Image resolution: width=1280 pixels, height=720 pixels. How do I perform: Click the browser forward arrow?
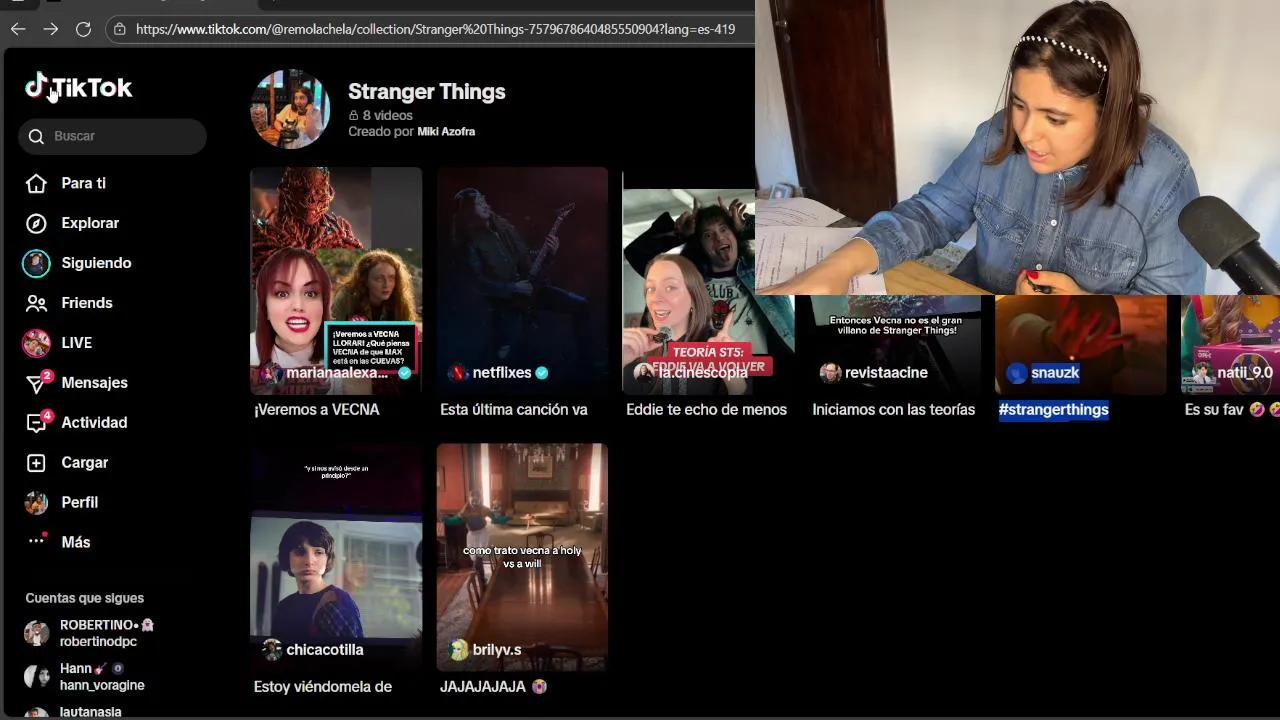click(x=51, y=29)
